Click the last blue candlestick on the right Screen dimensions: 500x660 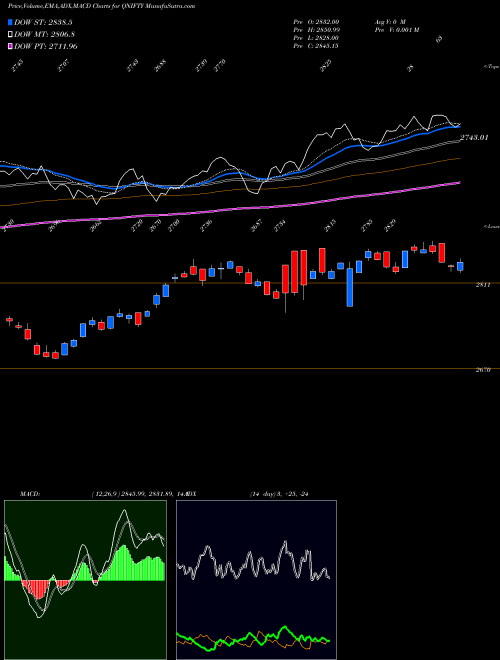coord(460,266)
